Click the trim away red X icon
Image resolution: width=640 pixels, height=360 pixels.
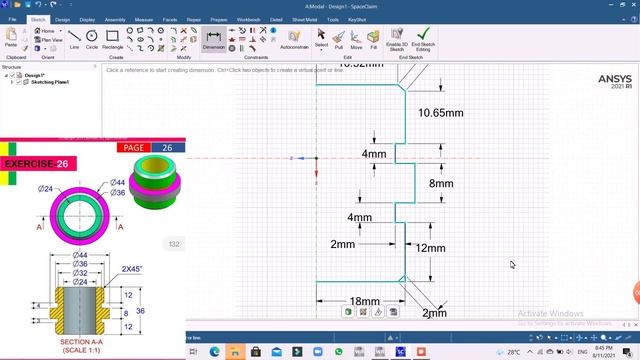(184, 31)
